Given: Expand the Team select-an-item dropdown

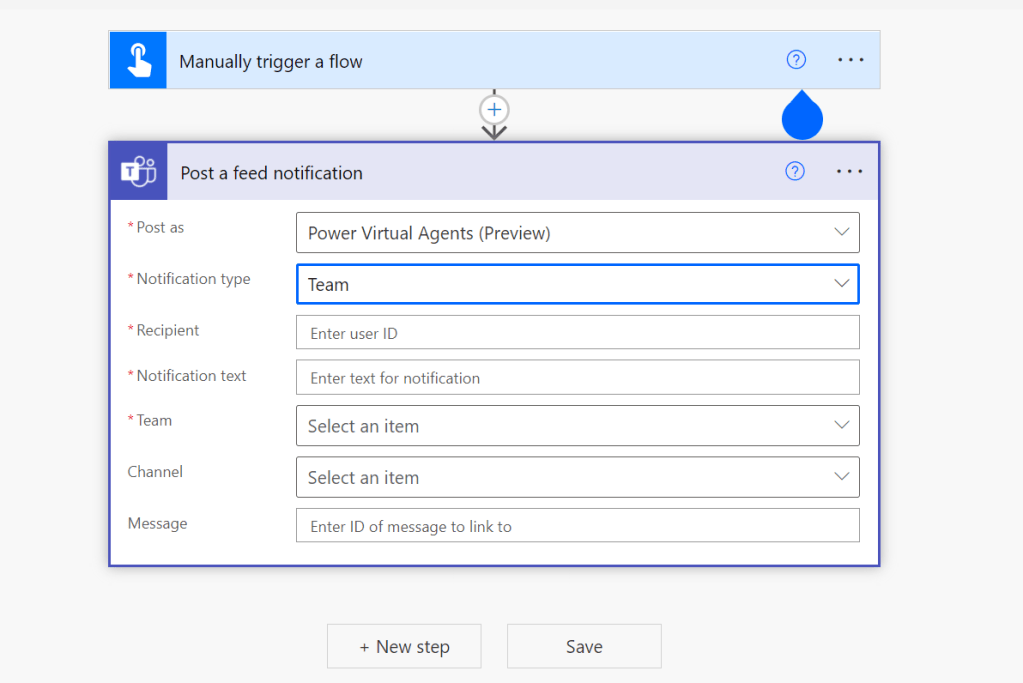Looking at the screenshot, I should (x=577, y=426).
